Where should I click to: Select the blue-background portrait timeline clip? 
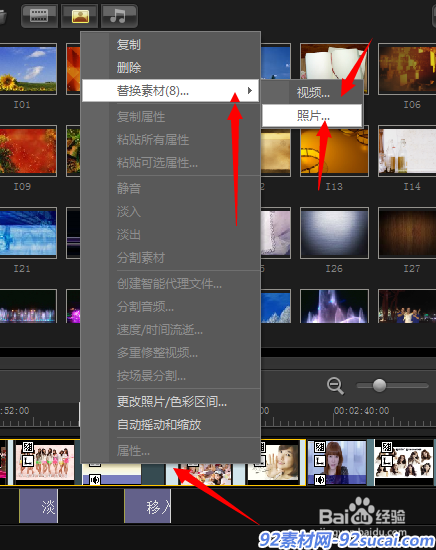point(337,462)
